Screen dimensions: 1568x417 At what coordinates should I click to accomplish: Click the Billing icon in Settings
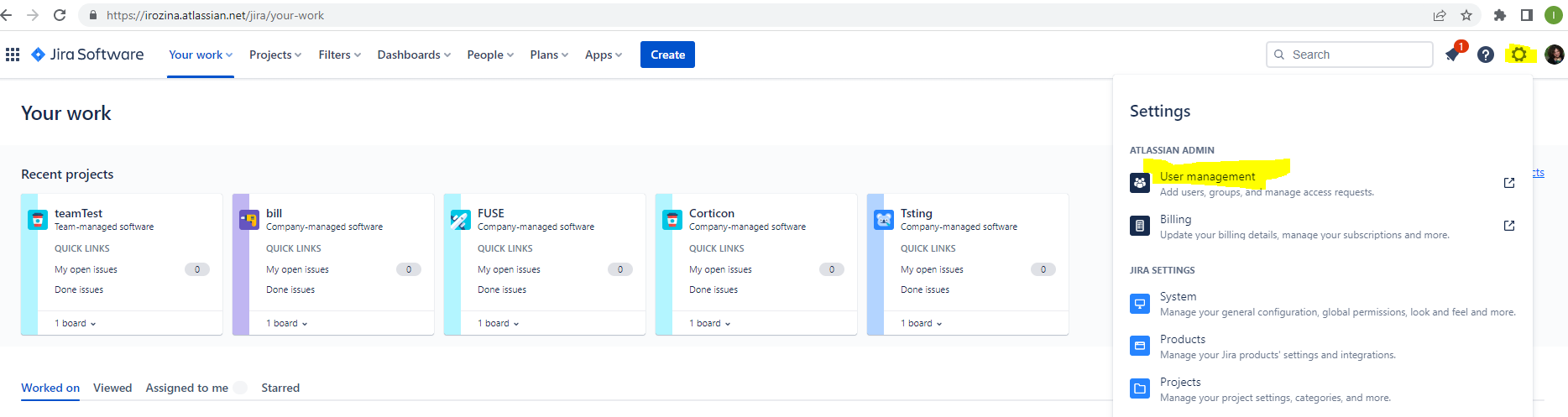pos(1140,226)
